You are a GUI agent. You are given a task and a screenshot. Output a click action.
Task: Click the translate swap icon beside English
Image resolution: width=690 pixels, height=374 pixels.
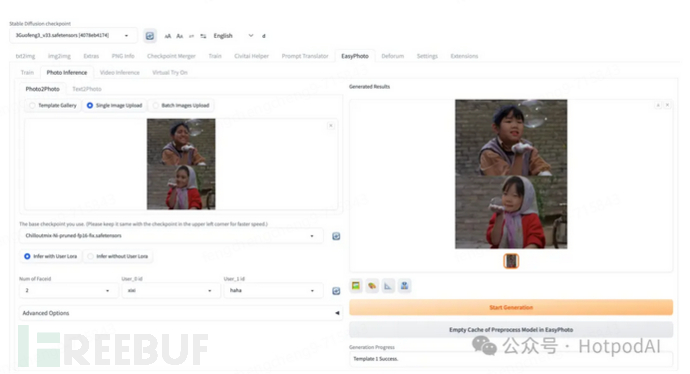tap(203, 36)
